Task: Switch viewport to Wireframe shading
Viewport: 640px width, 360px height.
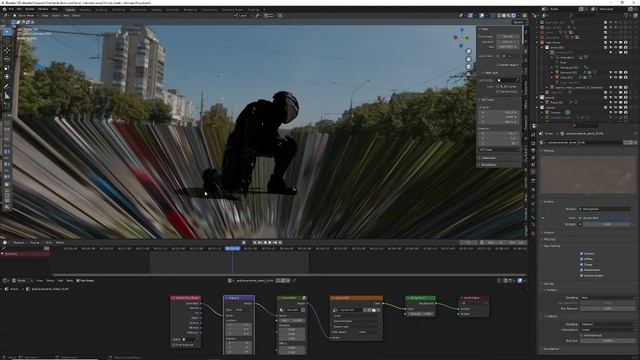Action: tap(499, 16)
